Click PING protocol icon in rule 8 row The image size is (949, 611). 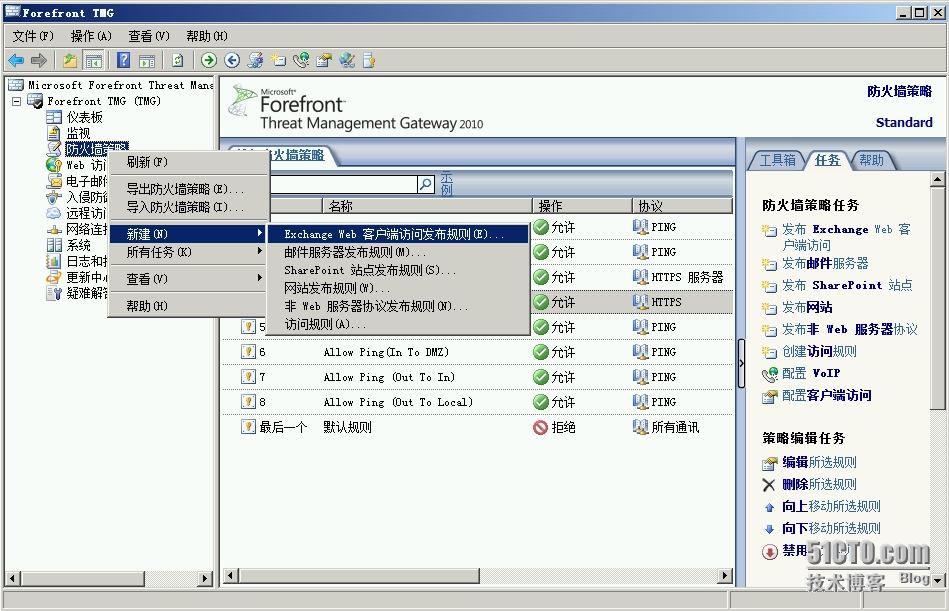(x=640, y=401)
